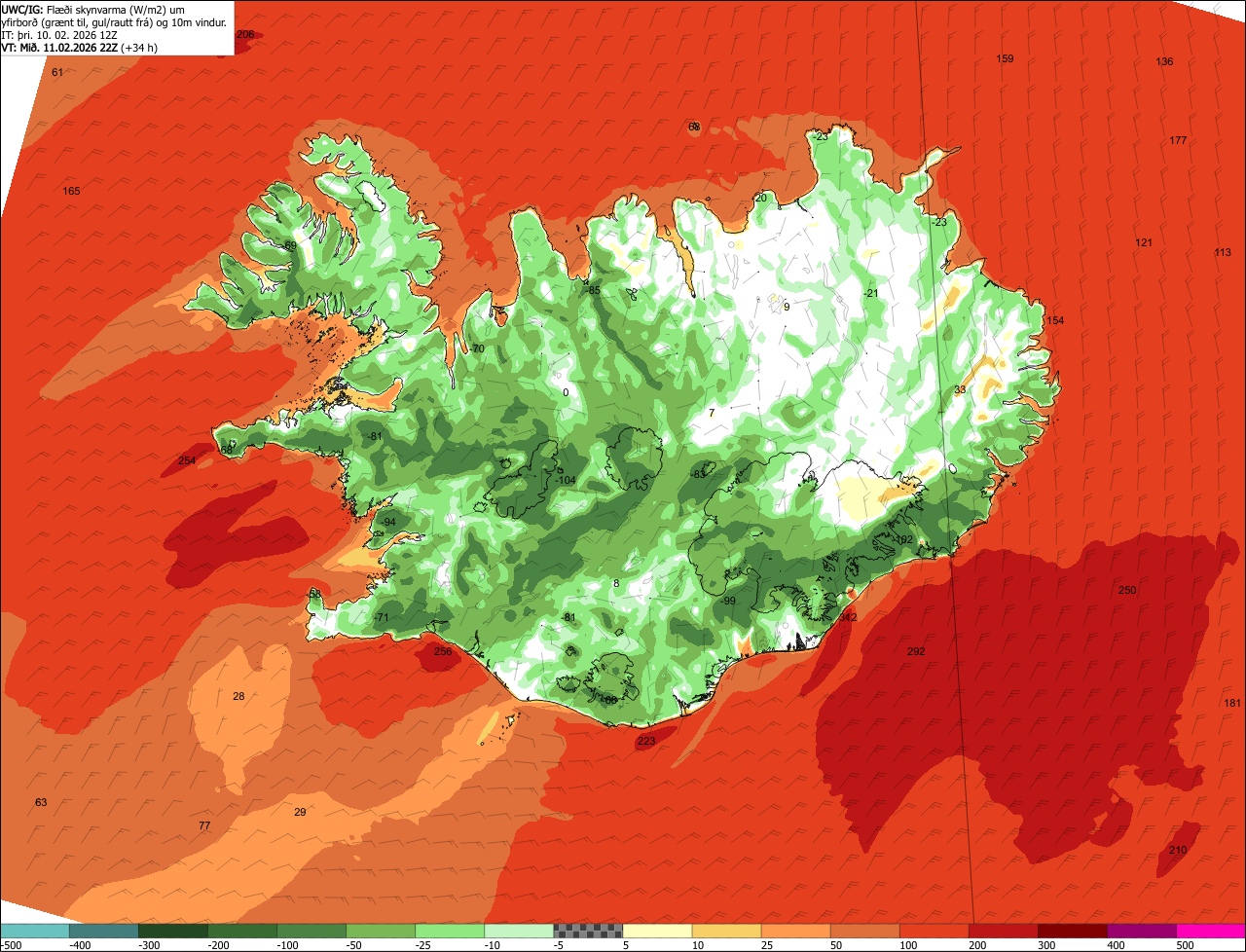Viewport: 1246px width, 952px height.
Task: Click the map value -99 on Vatnajökull
Action: [727, 601]
